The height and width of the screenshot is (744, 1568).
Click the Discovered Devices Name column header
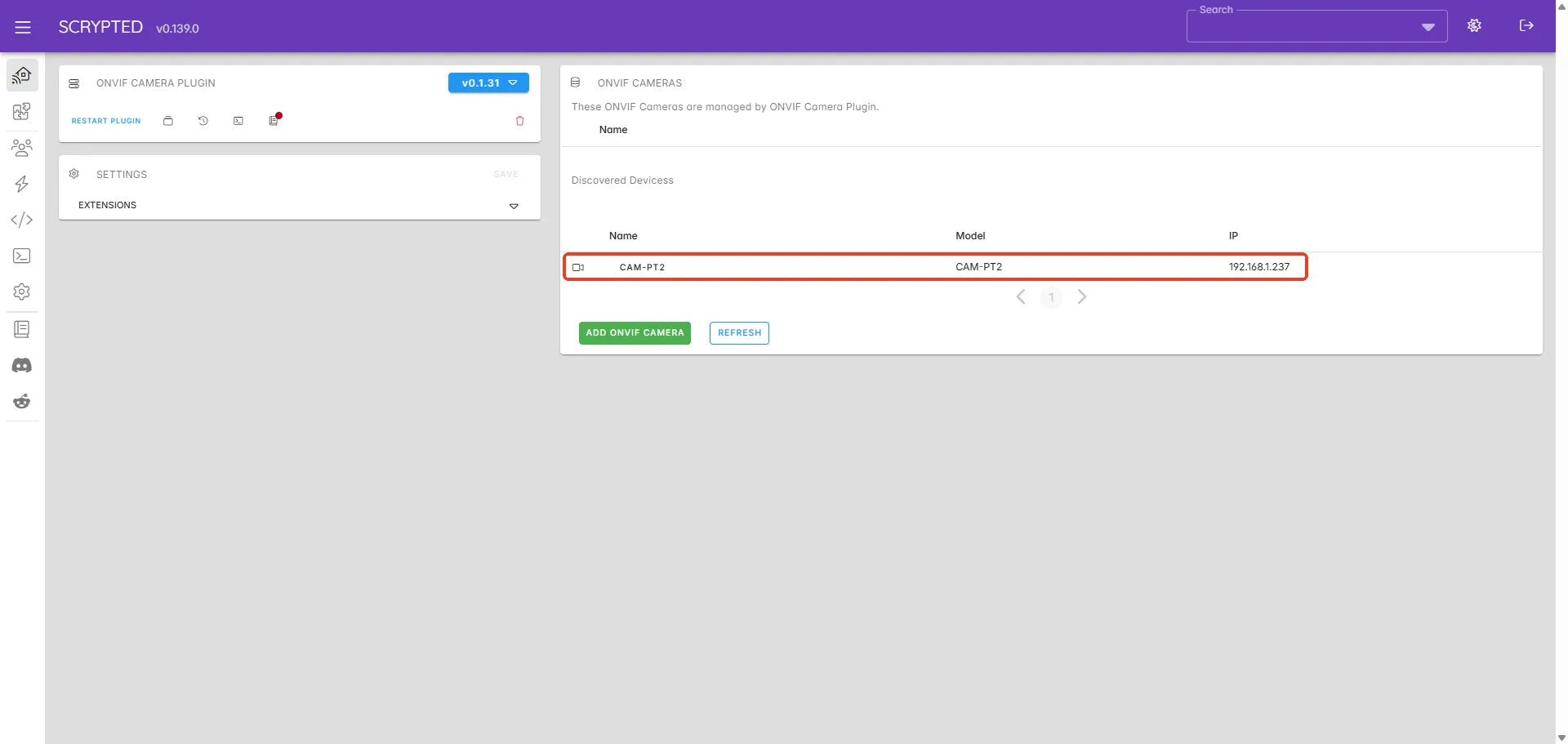click(x=623, y=235)
